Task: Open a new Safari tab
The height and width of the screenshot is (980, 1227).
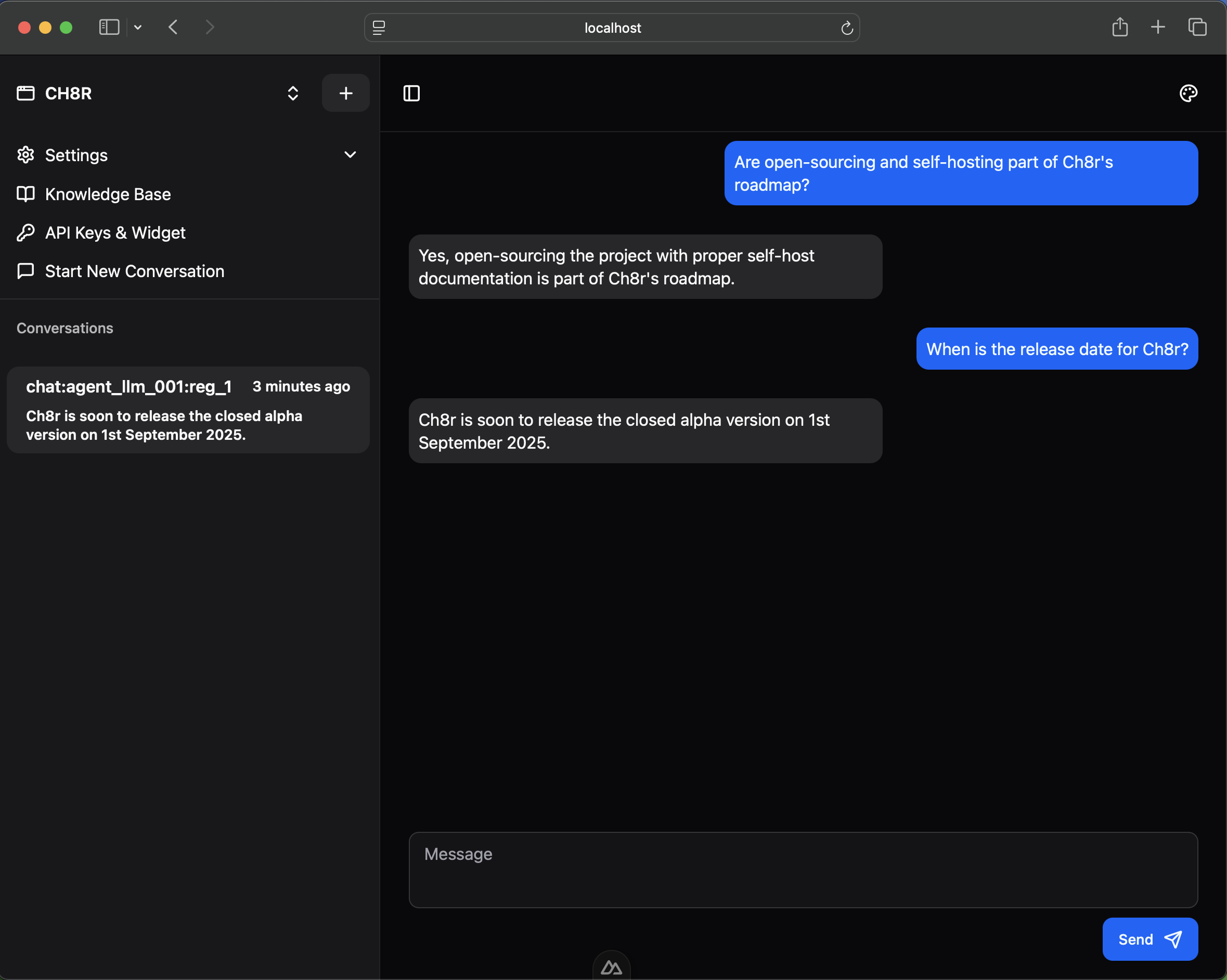Action: 1158,28
